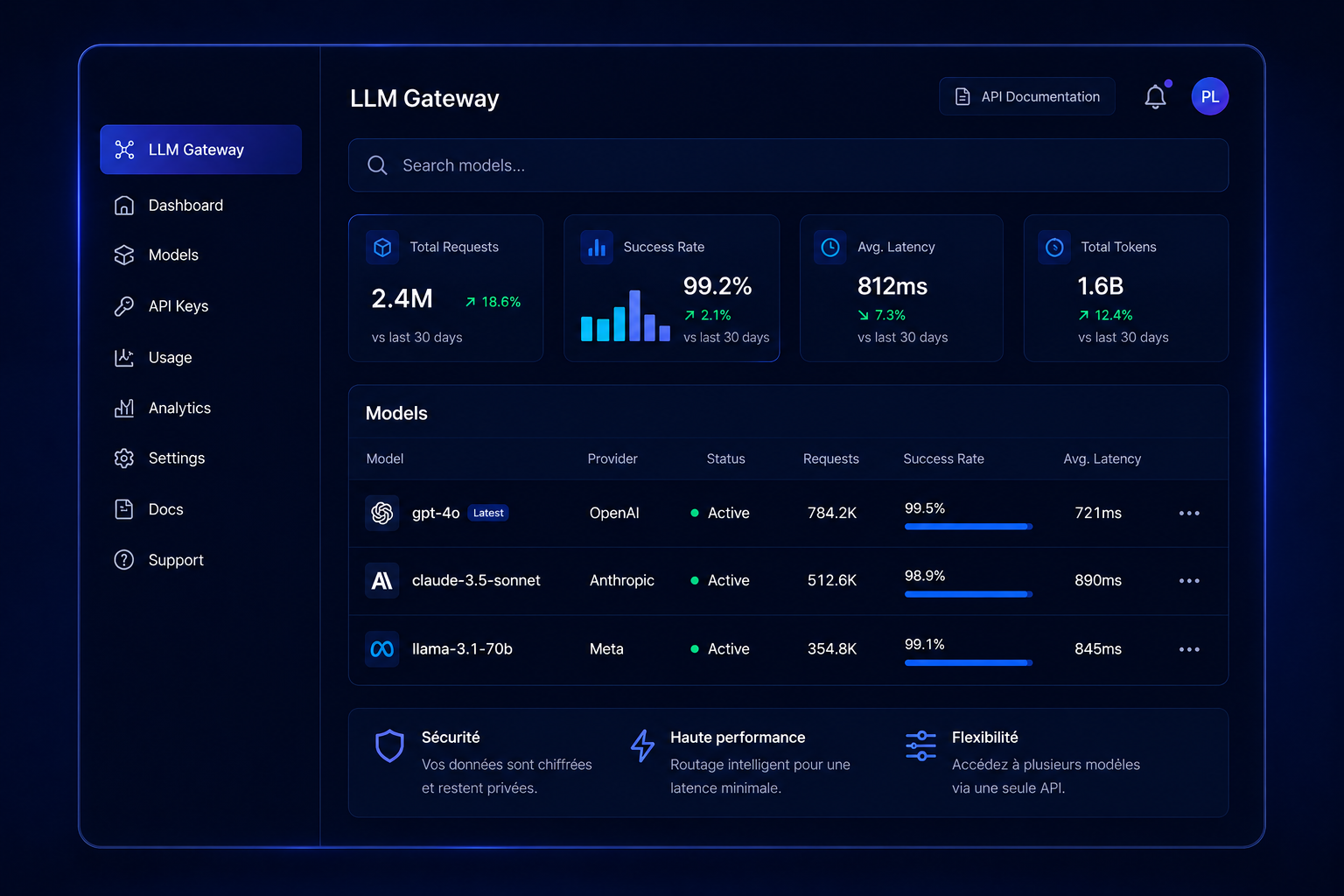Click the Total Tokens timer icon
This screenshot has height=896, width=1344.
click(1054, 248)
